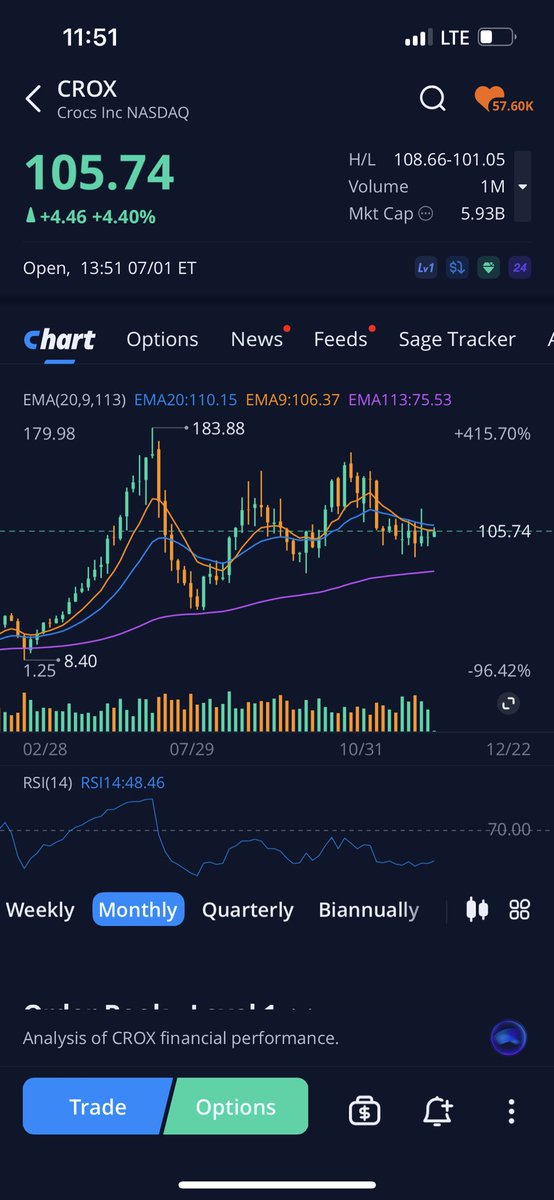
Task: Tap the +415.70% axis label
Action: coord(491,434)
